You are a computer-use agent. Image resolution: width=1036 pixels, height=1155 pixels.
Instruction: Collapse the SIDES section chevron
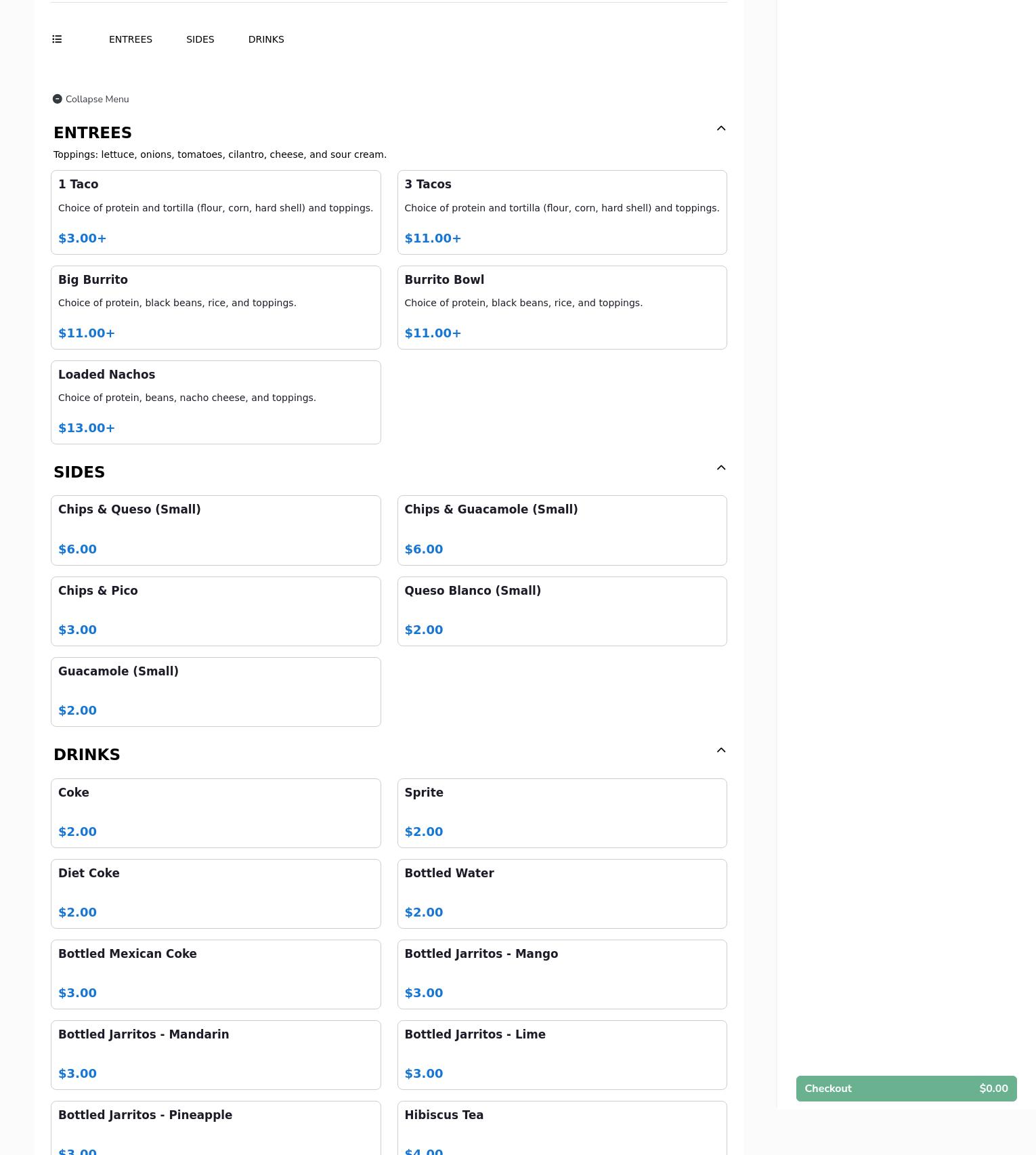coord(720,468)
